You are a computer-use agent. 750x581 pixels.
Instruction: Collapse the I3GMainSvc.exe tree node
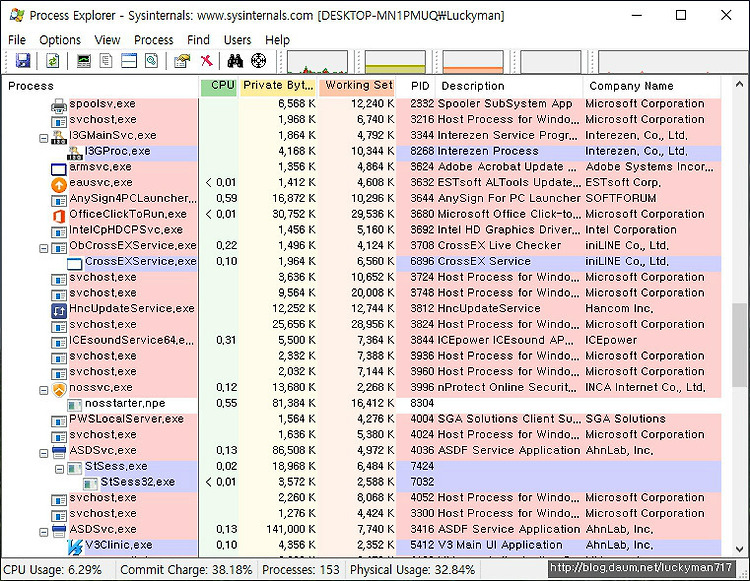click(44, 139)
